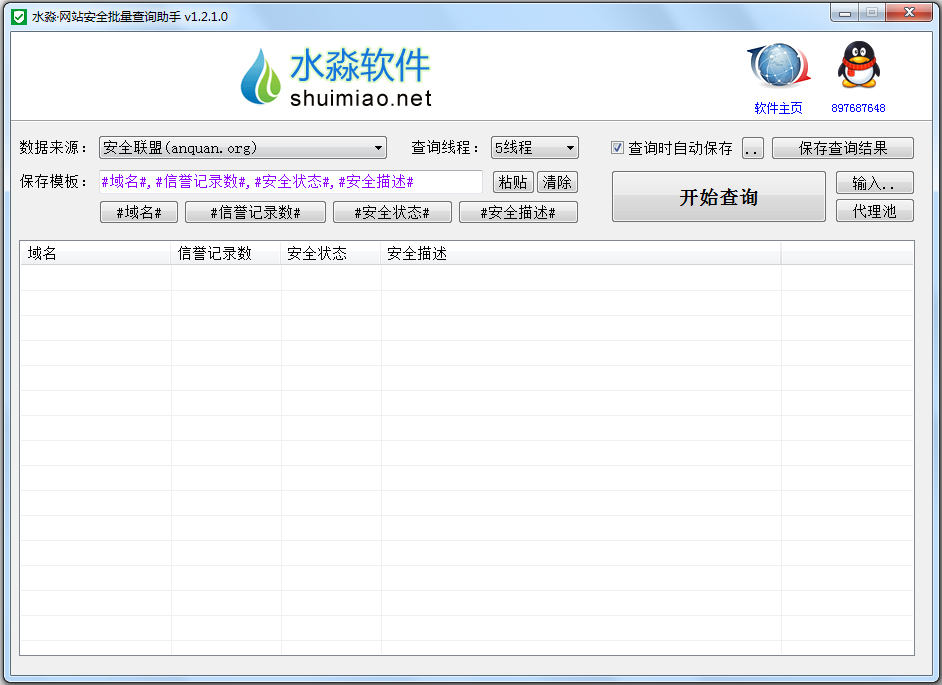This screenshot has width=942, height=685.
Task: Click the QQ penguin contact icon
Action: 858,65
